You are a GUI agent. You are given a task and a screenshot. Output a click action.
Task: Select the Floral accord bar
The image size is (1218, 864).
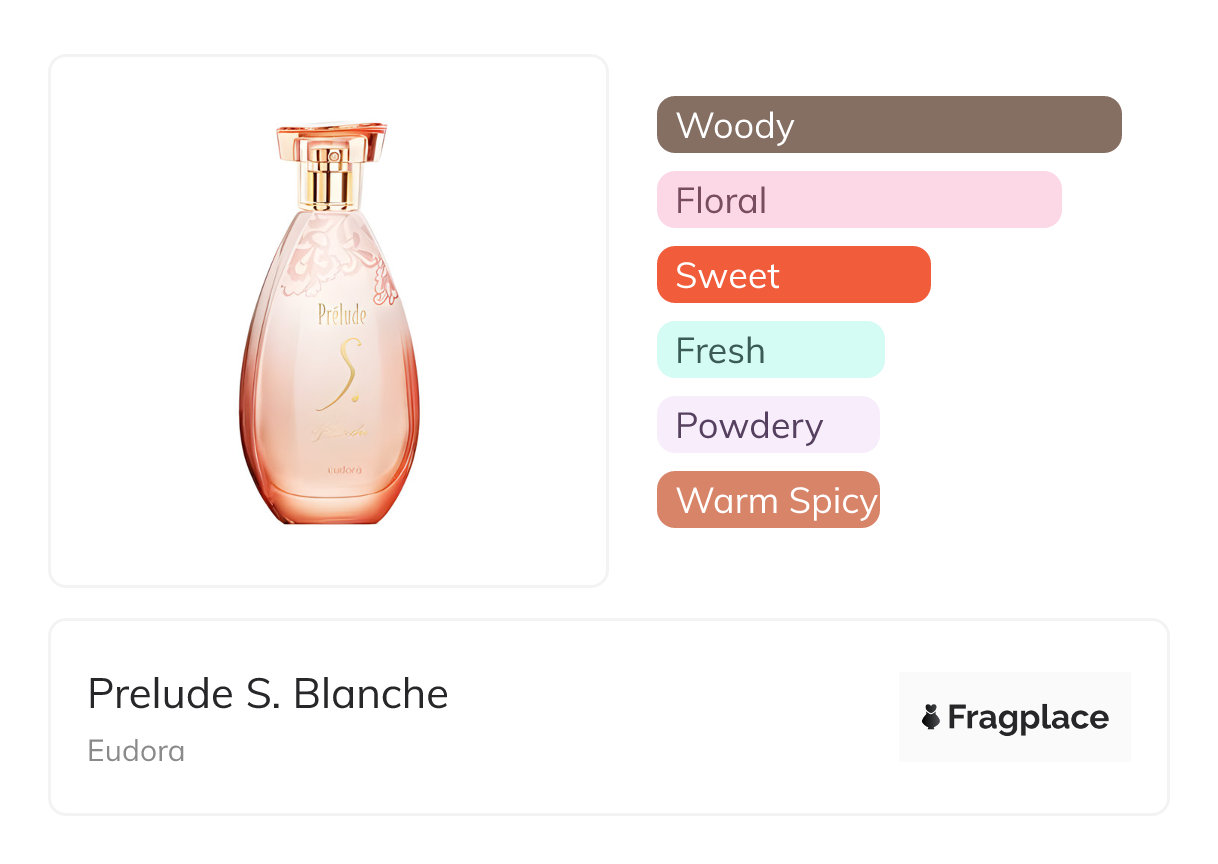pos(858,200)
